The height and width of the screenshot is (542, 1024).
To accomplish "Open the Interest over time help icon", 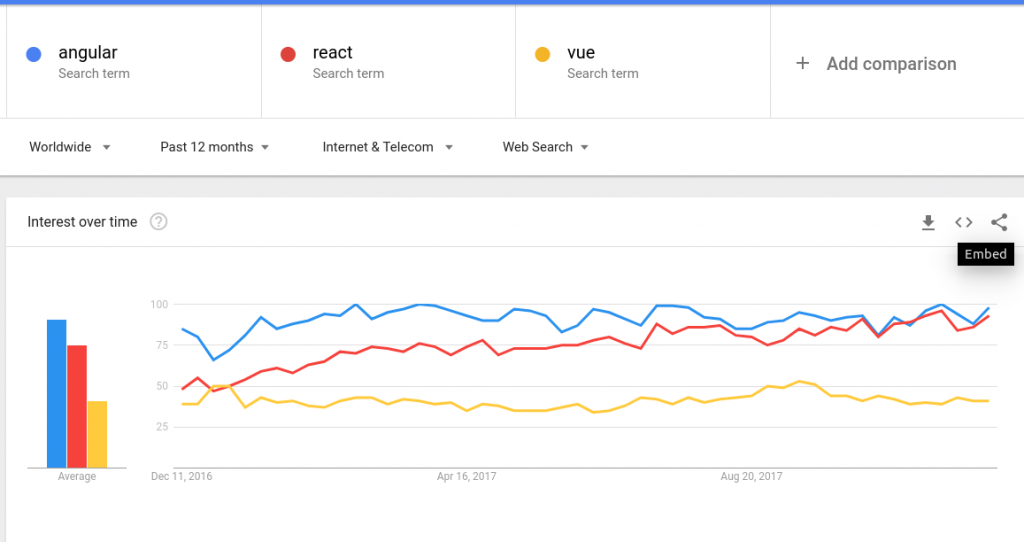I will pos(158,222).
